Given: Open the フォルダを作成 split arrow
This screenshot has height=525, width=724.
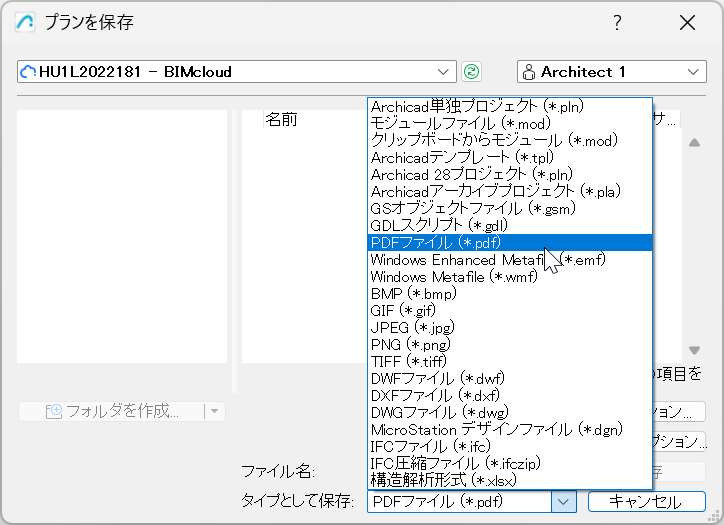Looking at the screenshot, I should coord(214,411).
